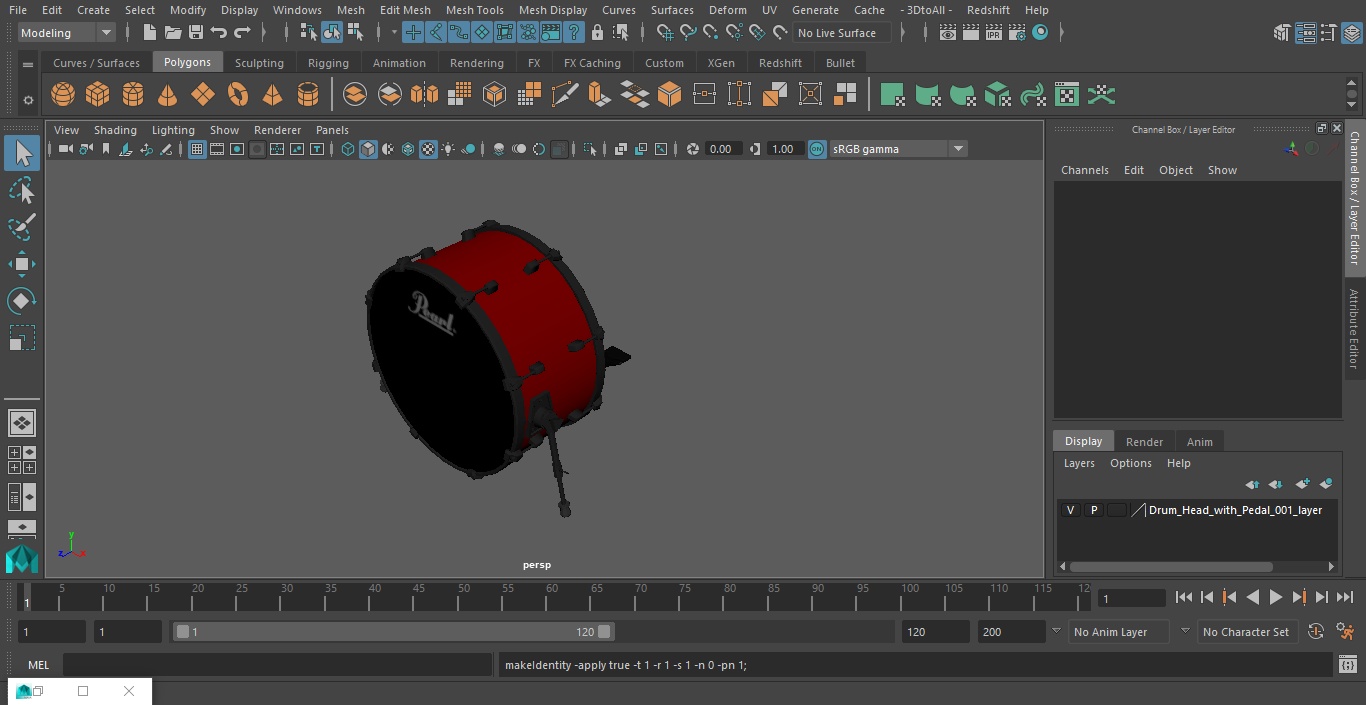Click the Lock selection padlock icon

click(x=597, y=33)
